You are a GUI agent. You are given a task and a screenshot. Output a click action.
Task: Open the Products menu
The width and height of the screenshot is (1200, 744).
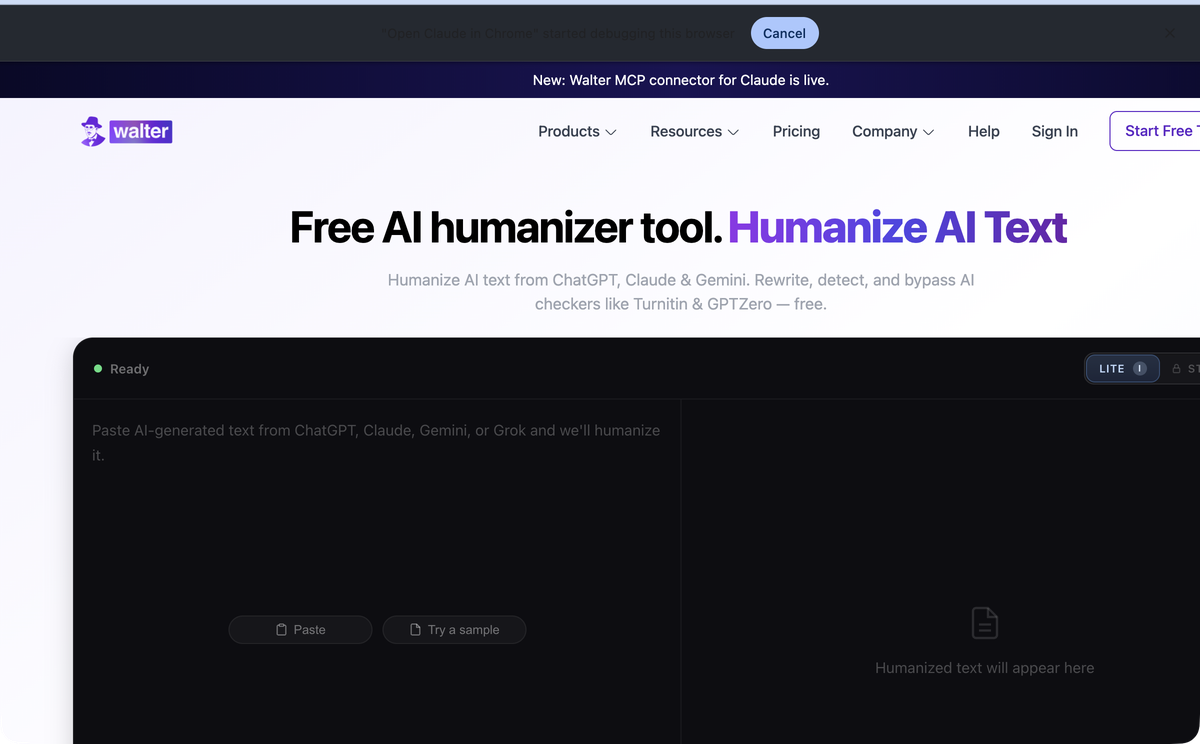[577, 131]
